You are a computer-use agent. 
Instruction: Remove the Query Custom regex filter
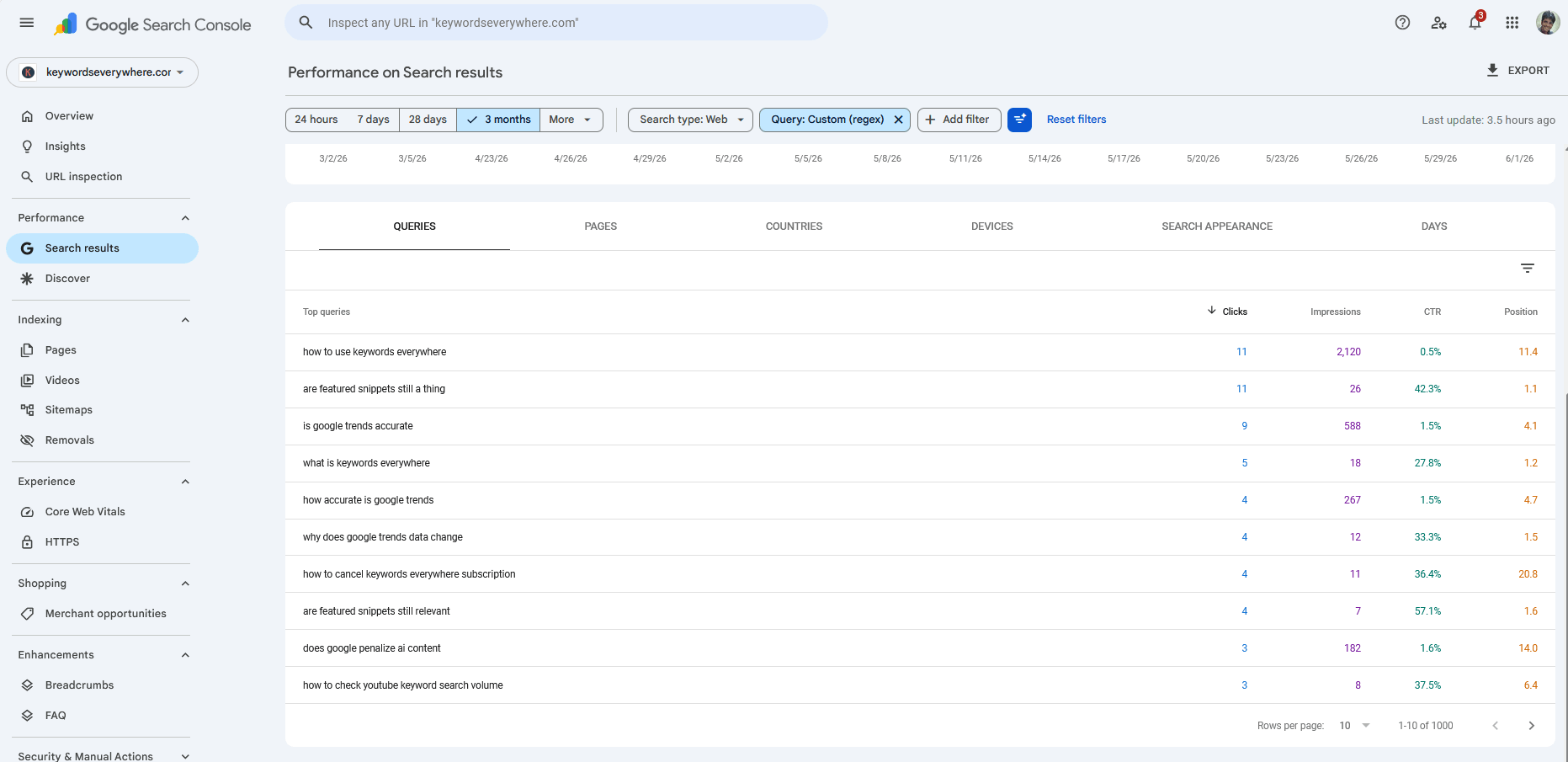click(x=898, y=120)
